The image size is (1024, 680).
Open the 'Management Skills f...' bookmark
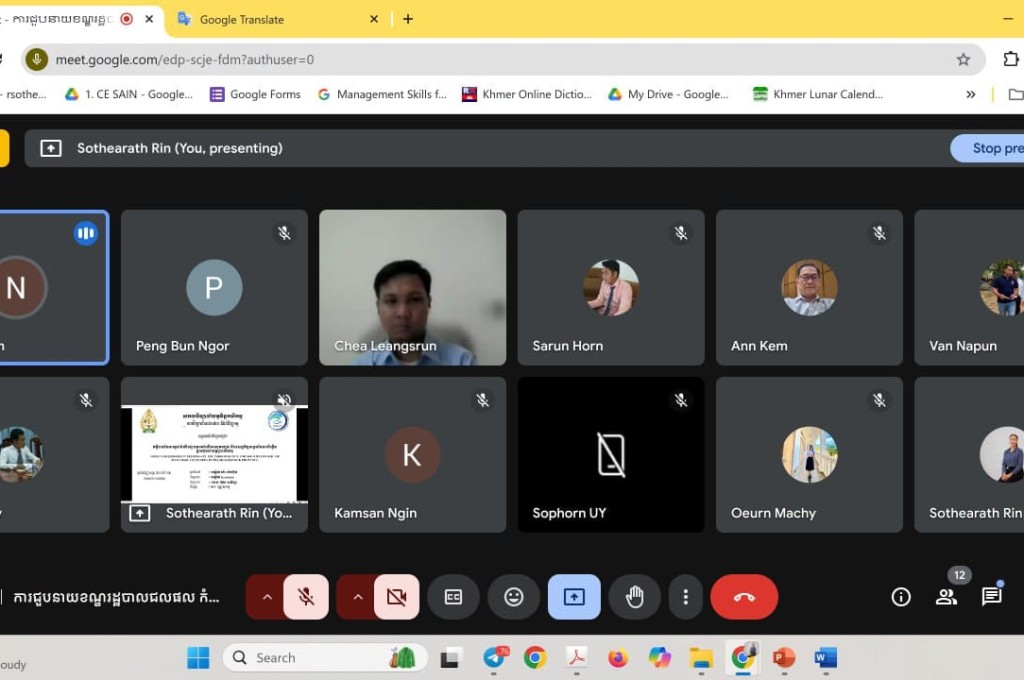tap(383, 94)
